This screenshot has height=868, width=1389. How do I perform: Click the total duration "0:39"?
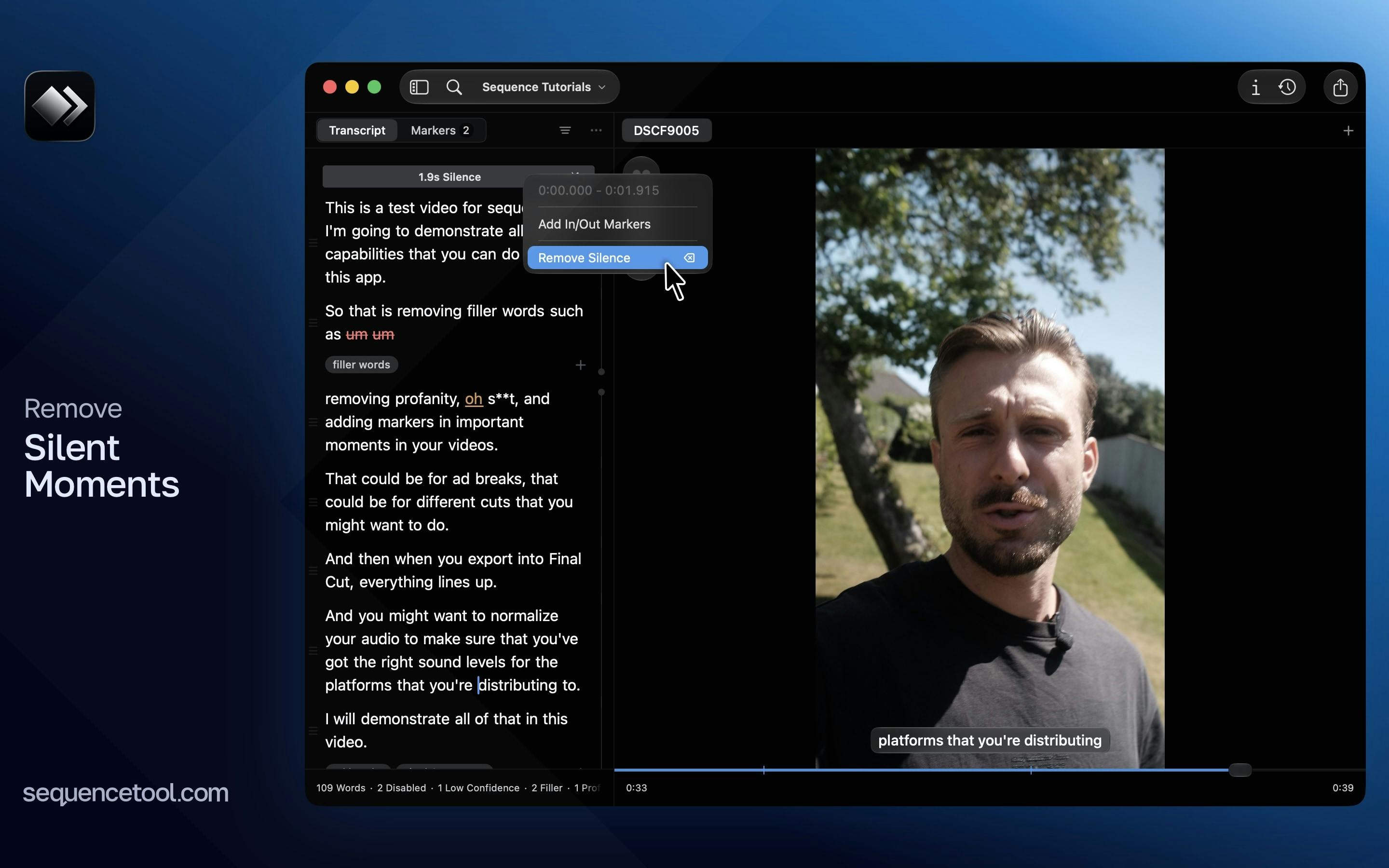tap(1343, 787)
